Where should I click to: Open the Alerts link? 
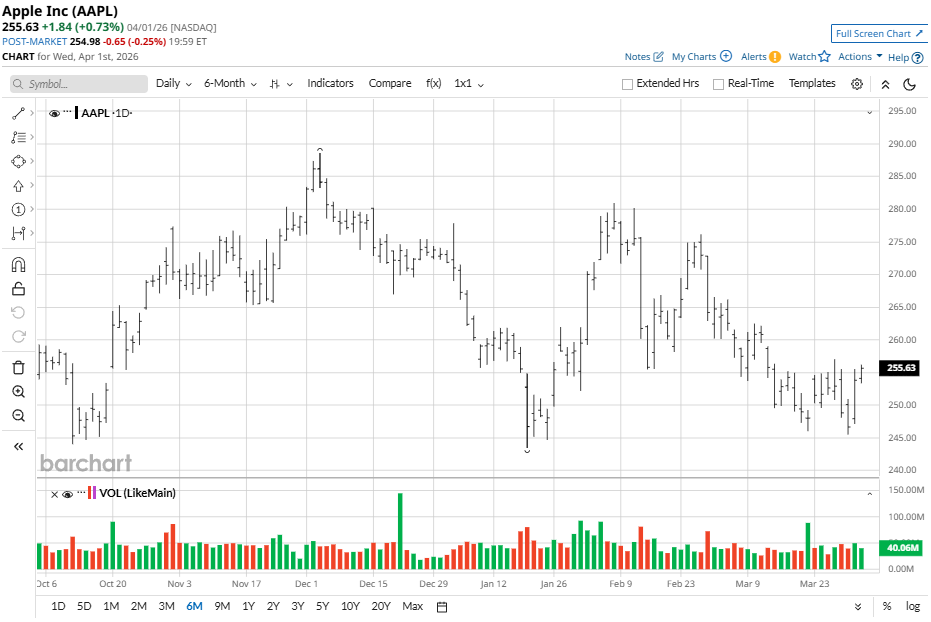tap(753, 56)
